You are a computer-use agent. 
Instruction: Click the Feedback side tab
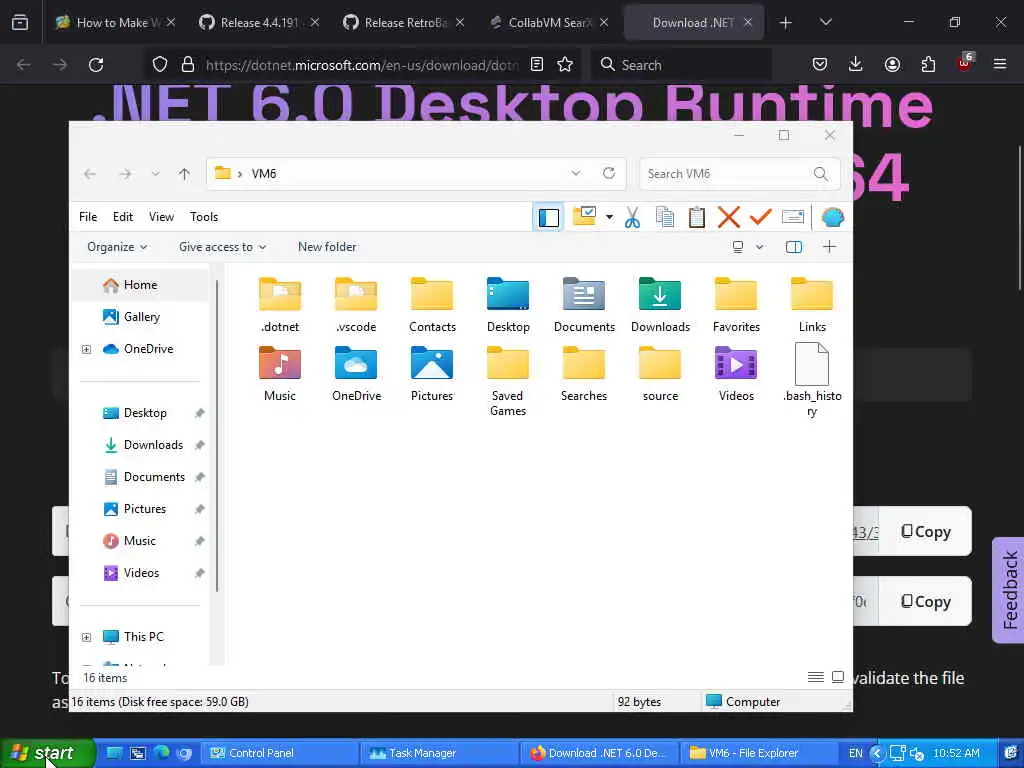[1009, 590]
